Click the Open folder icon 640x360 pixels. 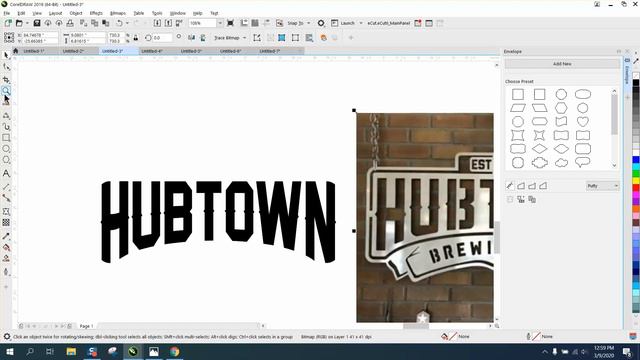coord(19,23)
